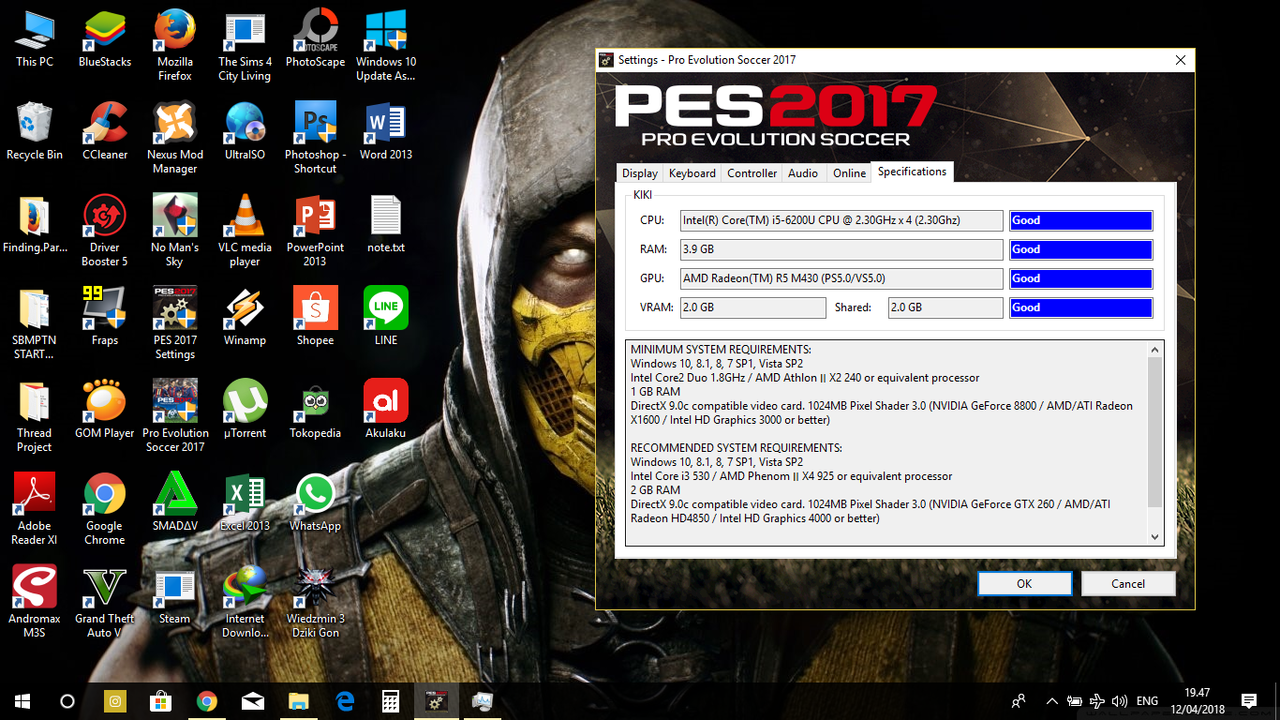Confirm settings with OK button

point(1024,584)
